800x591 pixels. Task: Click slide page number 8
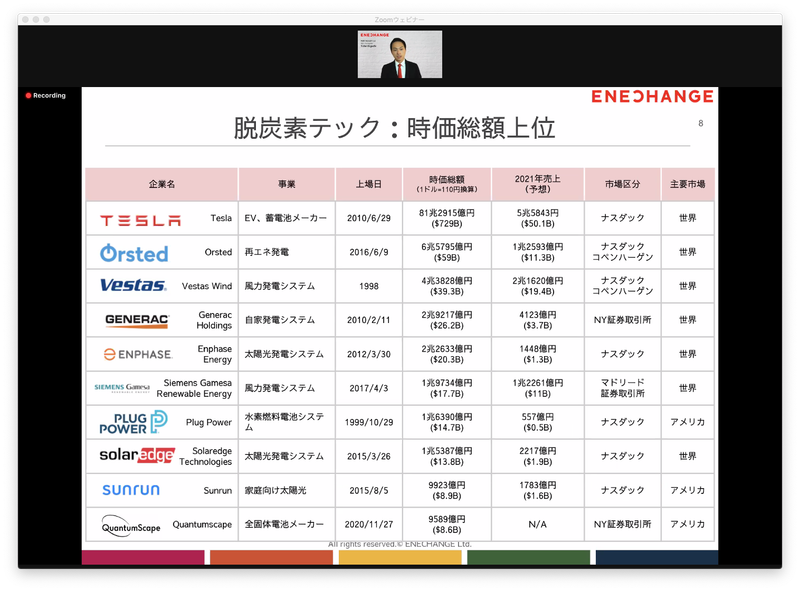pyautogui.click(x=701, y=123)
